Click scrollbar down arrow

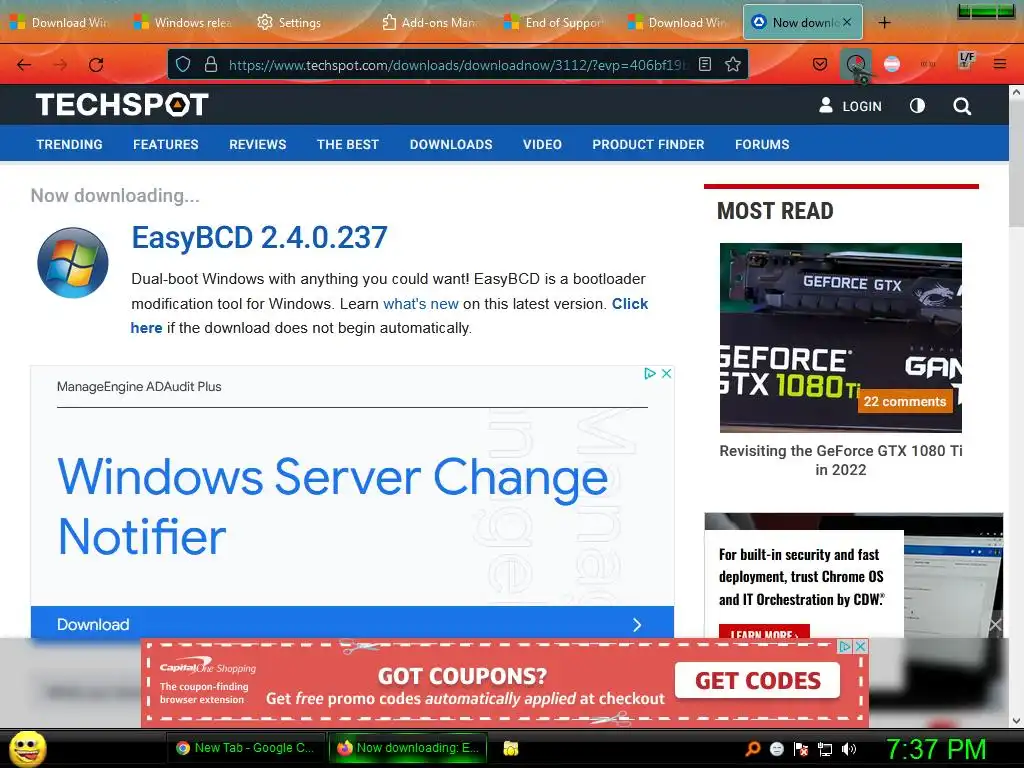pyautogui.click(x=1016, y=720)
